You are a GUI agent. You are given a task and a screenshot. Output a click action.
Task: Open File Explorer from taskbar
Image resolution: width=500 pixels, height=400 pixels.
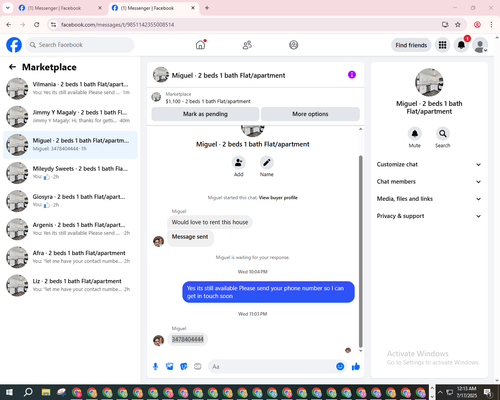pos(46,392)
